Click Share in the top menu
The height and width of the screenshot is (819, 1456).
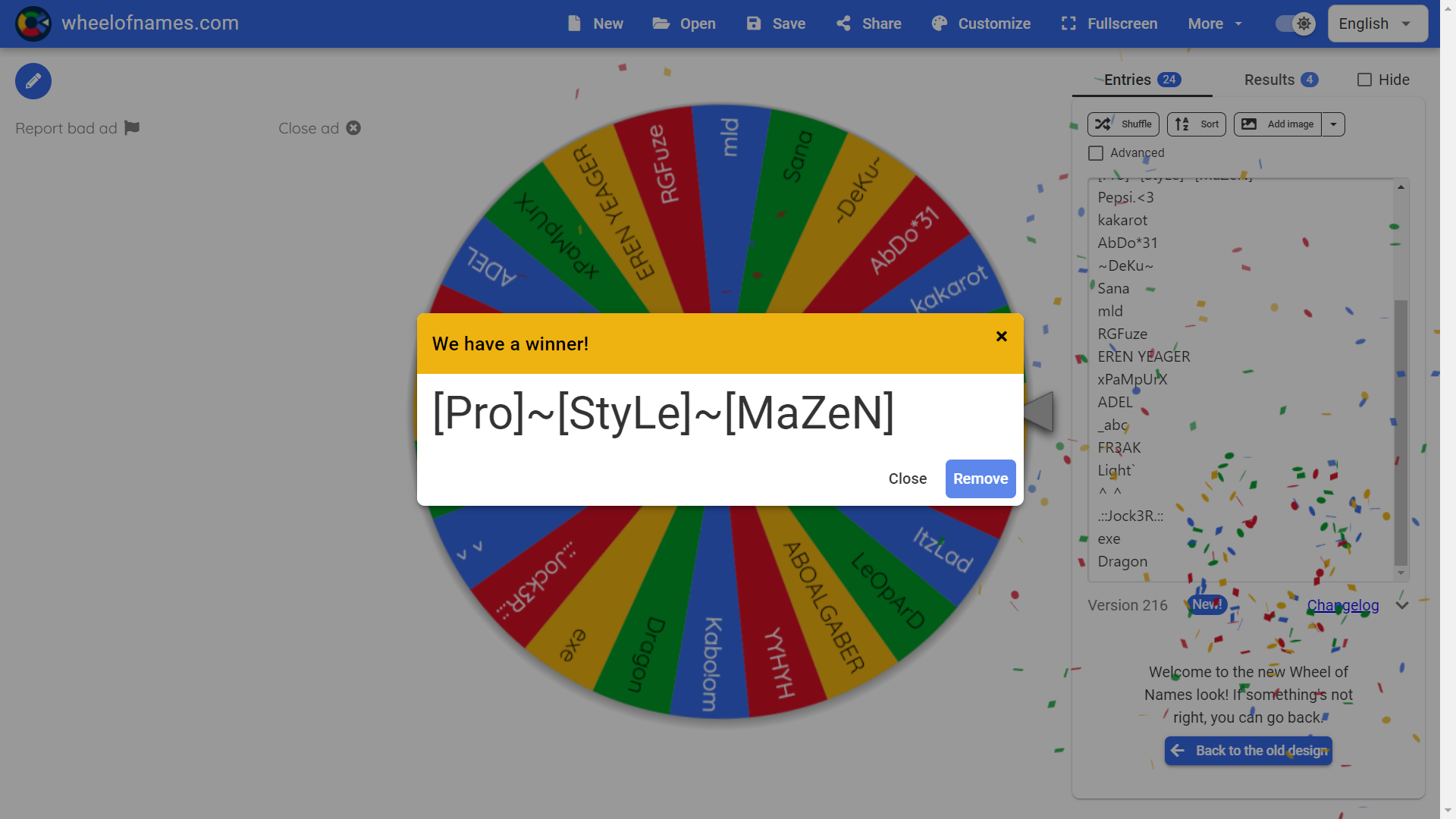(x=869, y=24)
